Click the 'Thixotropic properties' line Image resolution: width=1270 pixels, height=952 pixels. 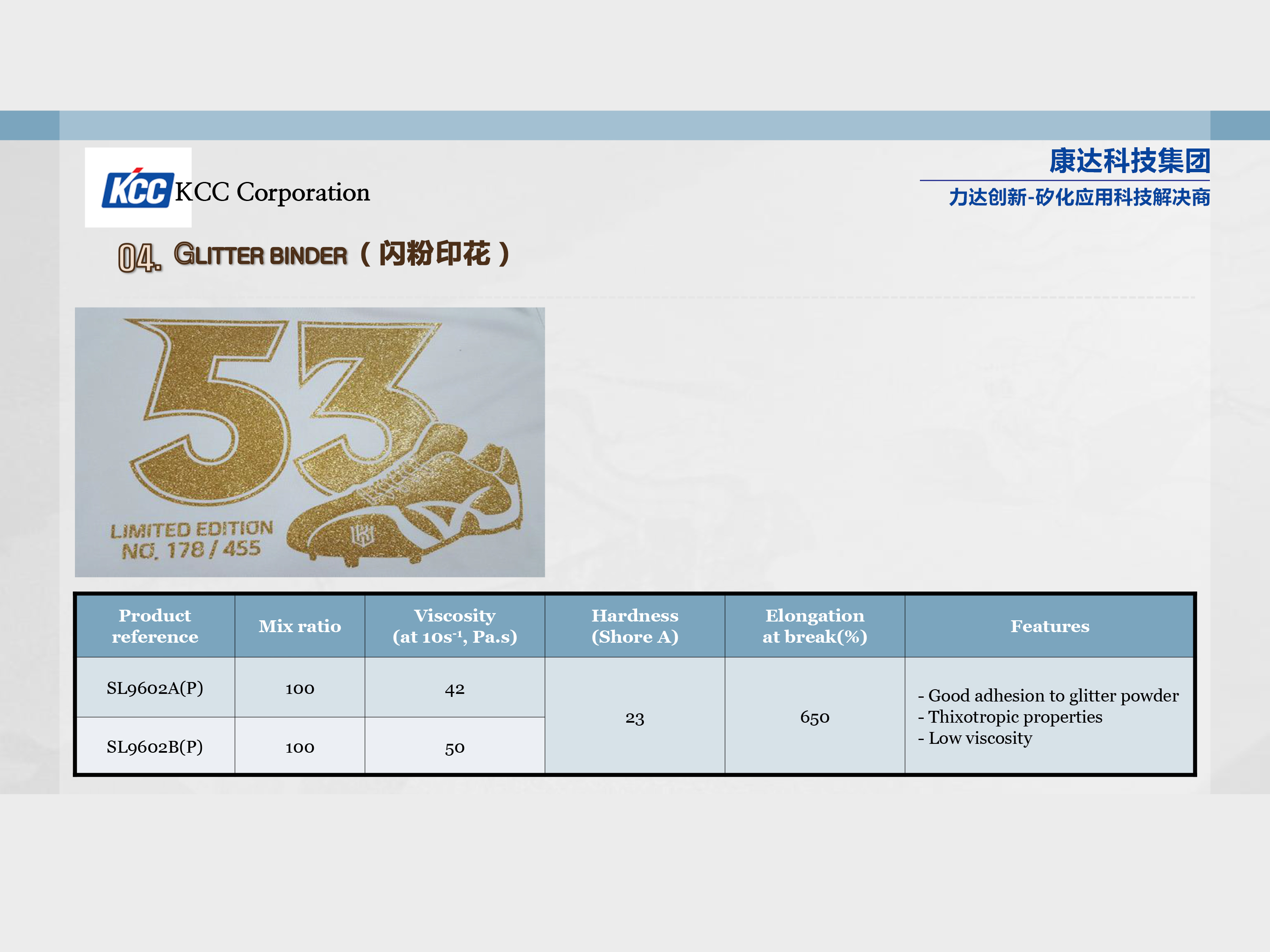(1010, 717)
